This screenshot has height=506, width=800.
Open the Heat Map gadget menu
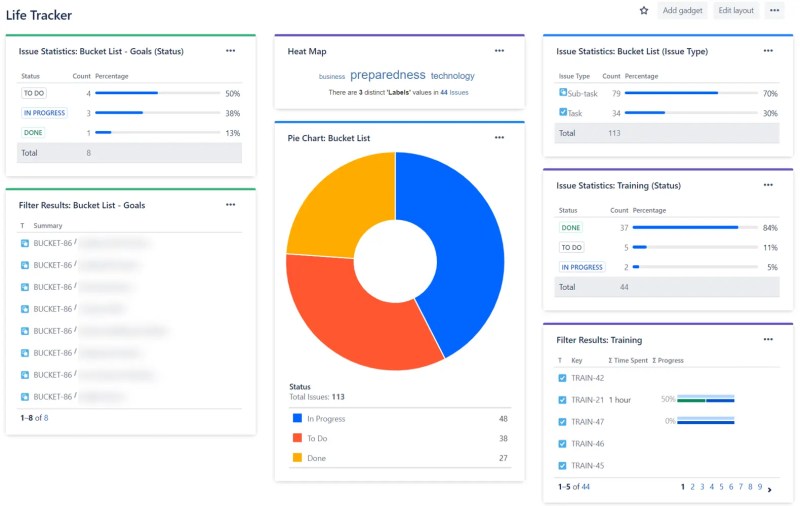[499, 50]
